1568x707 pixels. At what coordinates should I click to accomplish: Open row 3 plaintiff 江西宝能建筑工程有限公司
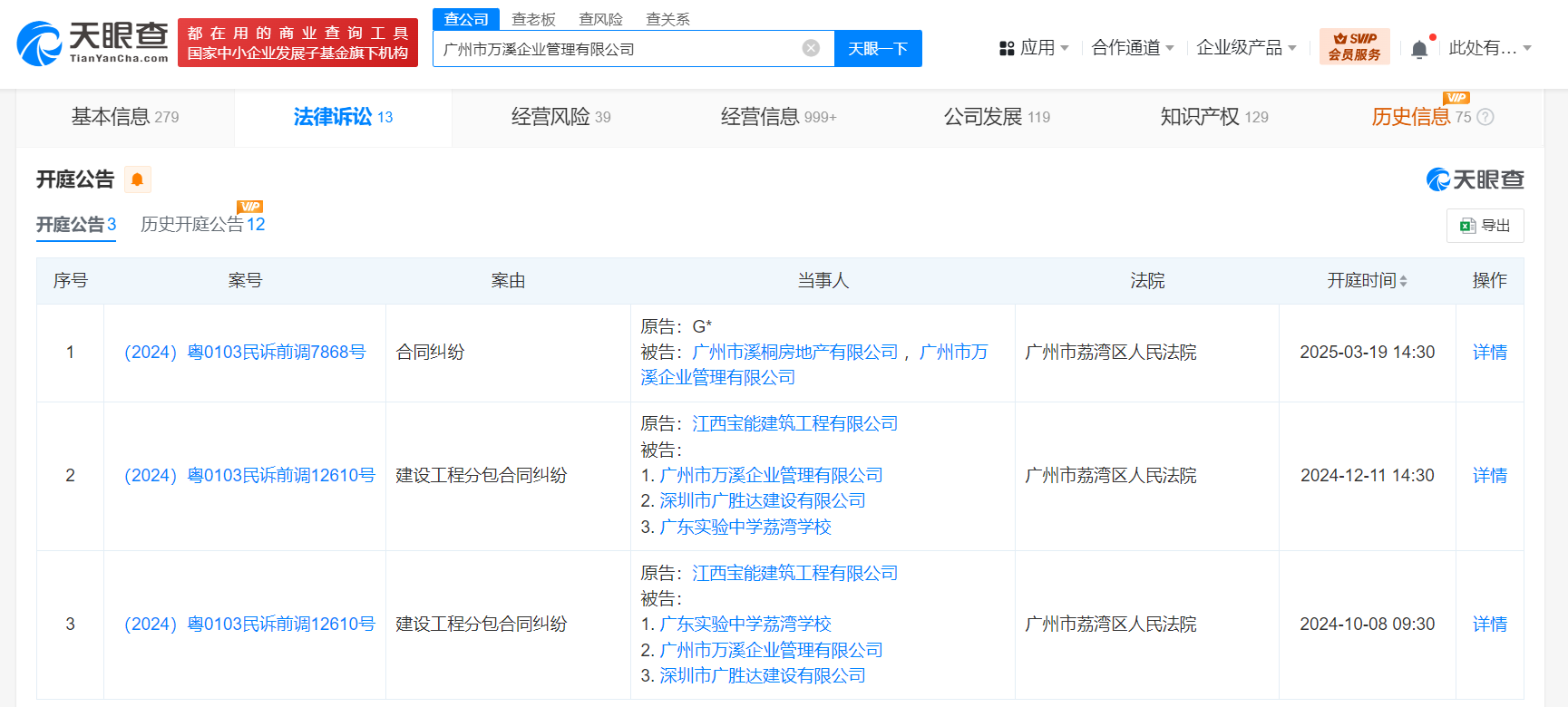click(795, 573)
